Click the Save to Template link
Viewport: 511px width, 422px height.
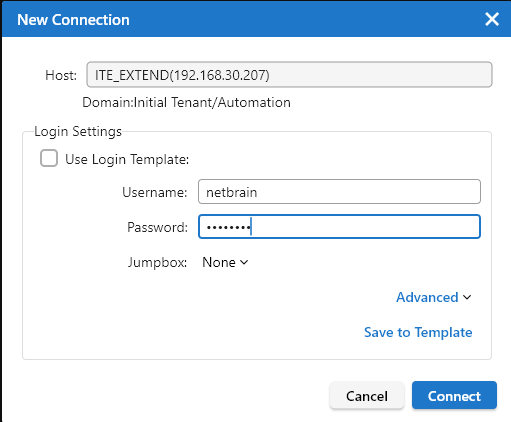pos(418,332)
